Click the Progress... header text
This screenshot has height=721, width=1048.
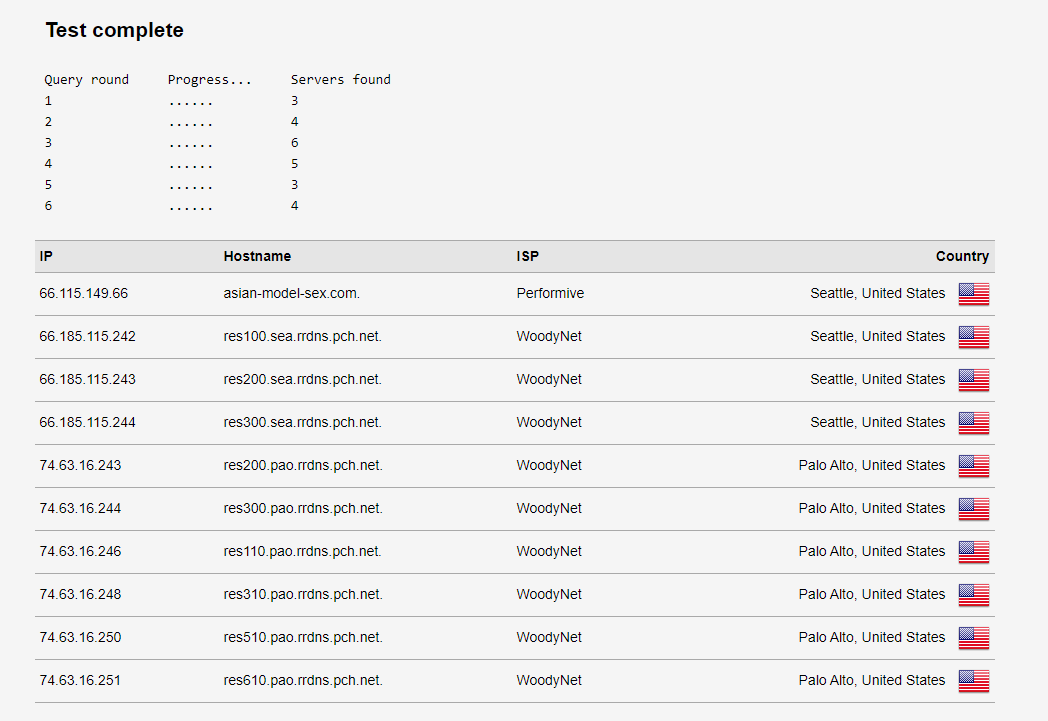tap(209, 80)
